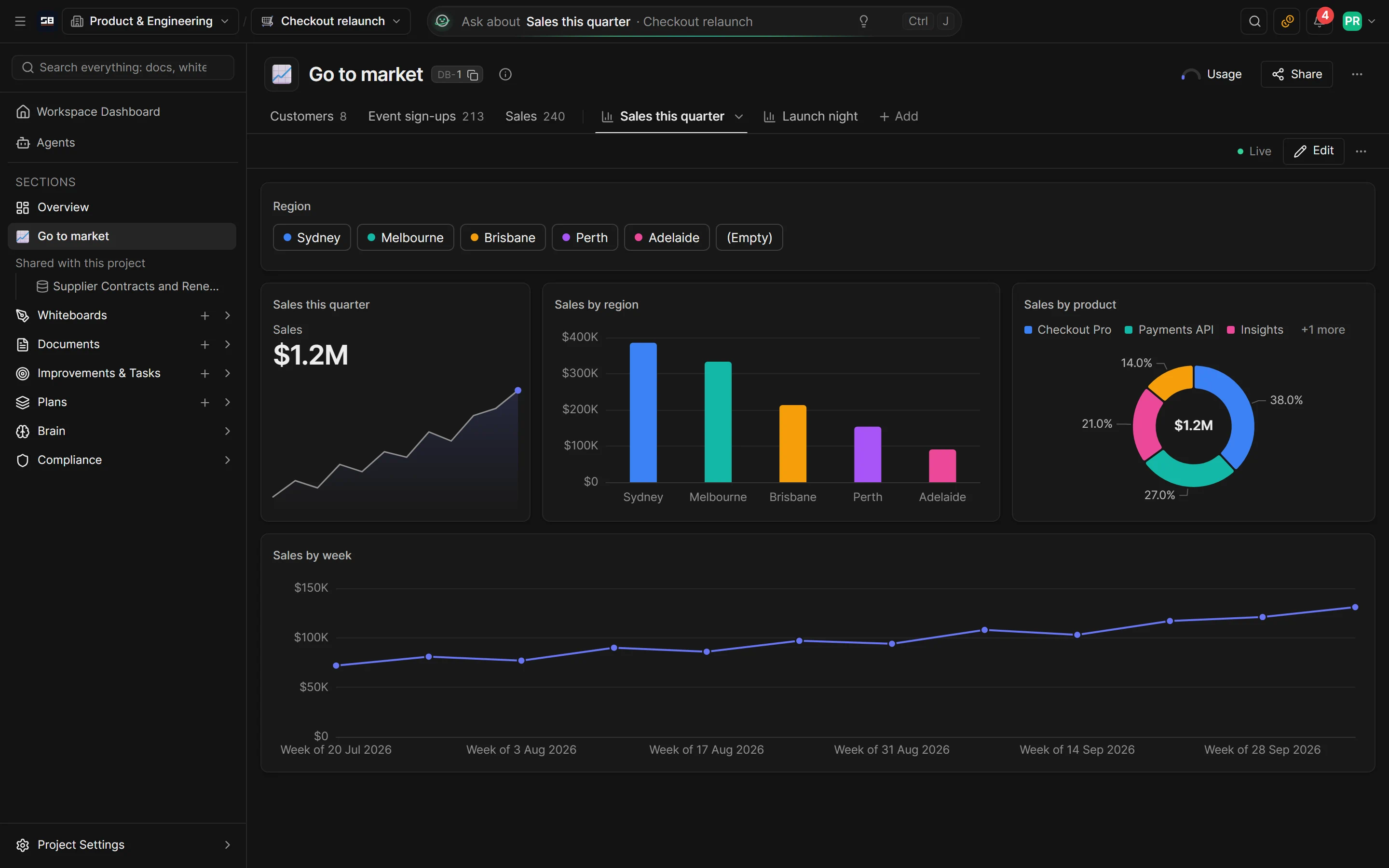Screen dimensions: 1389x868
Task: Add a new Plans item with plus
Action: pyautogui.click(x=205, y=403)
